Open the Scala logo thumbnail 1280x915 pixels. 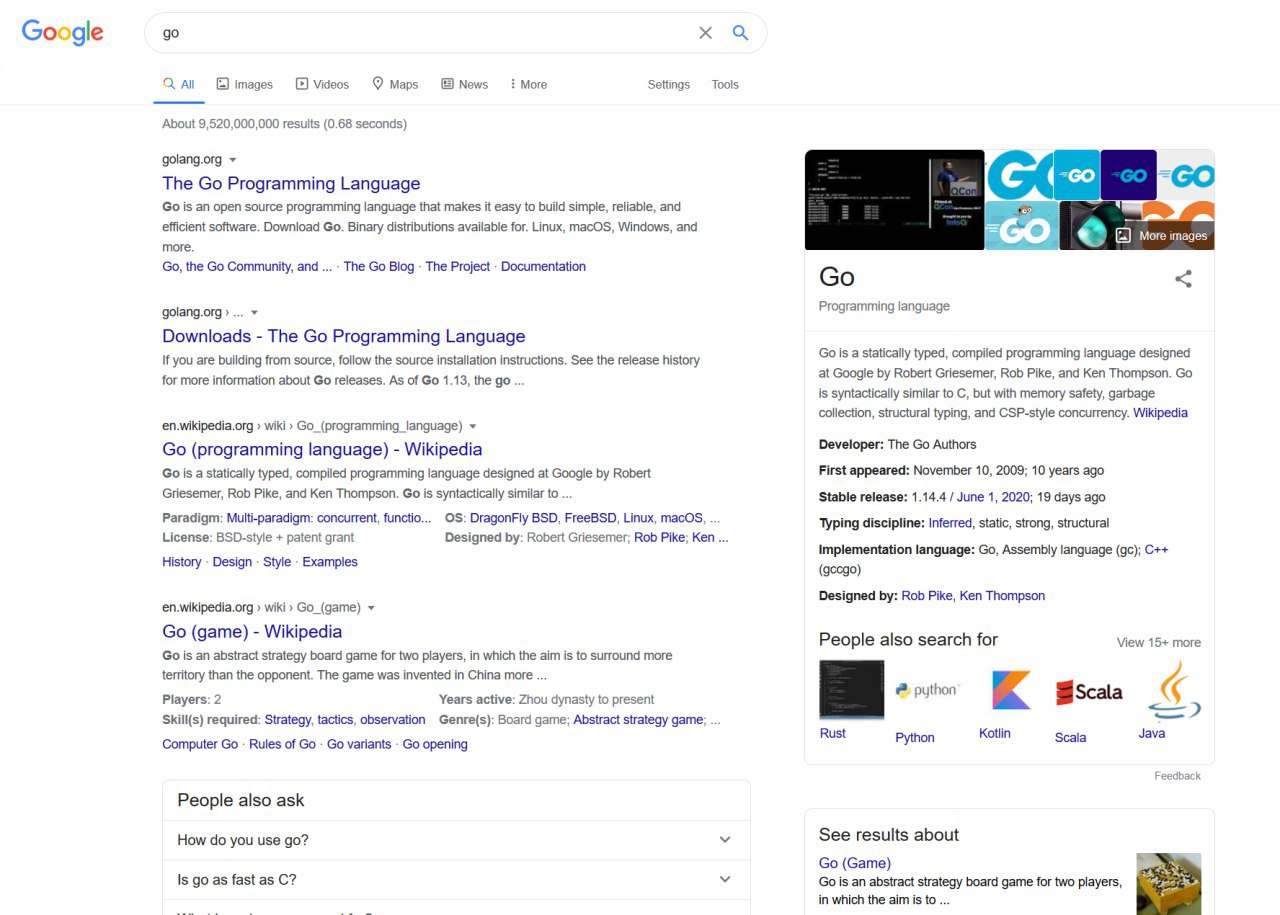[x=1089, y=691]
